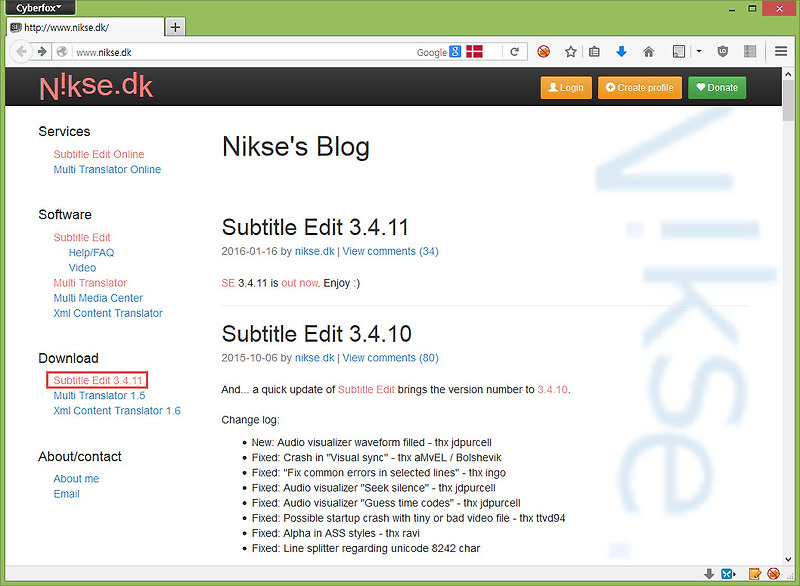The image size is (800, 586).
Task: Open a new tab with plus button
Action: click(175, 27)
